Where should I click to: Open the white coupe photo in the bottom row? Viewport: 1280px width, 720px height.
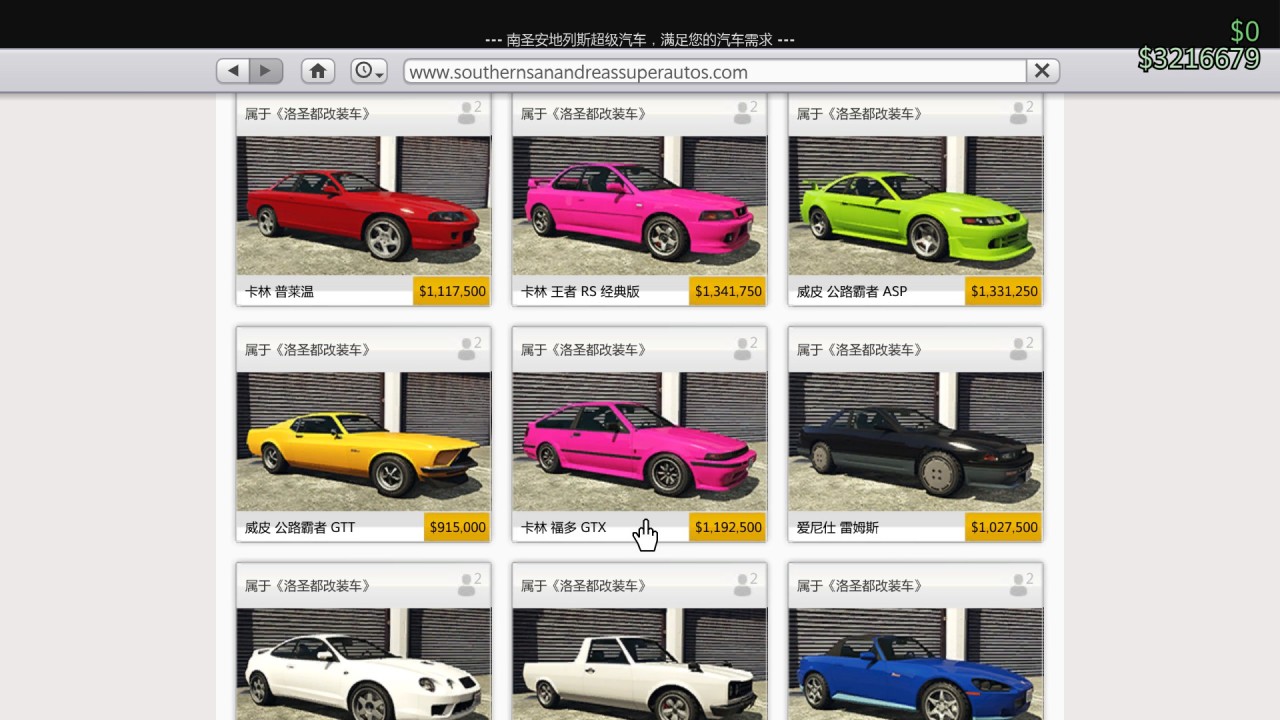point(364,664)
